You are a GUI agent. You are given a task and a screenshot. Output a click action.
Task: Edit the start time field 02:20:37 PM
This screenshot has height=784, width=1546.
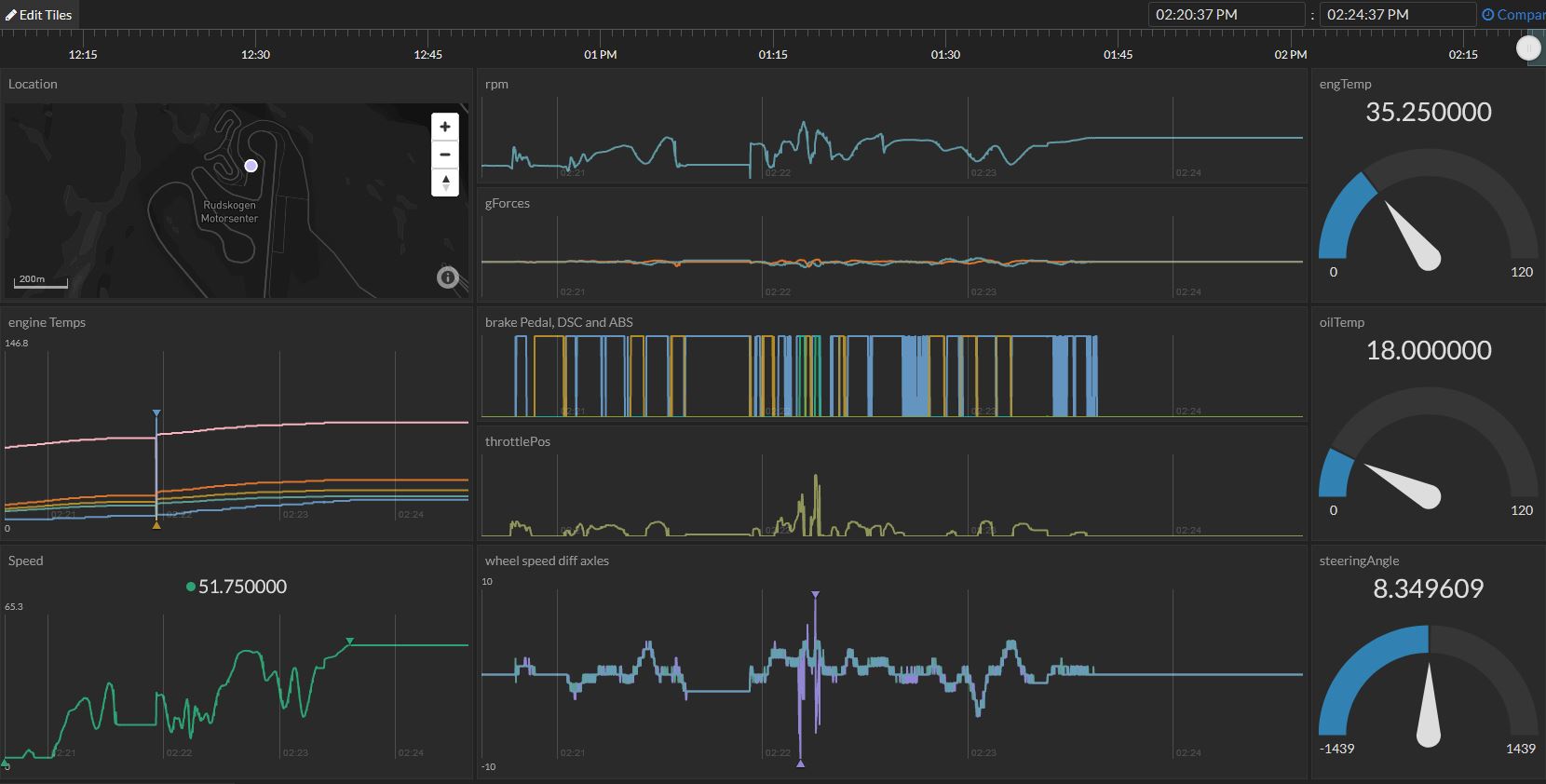click(1225, 15)
